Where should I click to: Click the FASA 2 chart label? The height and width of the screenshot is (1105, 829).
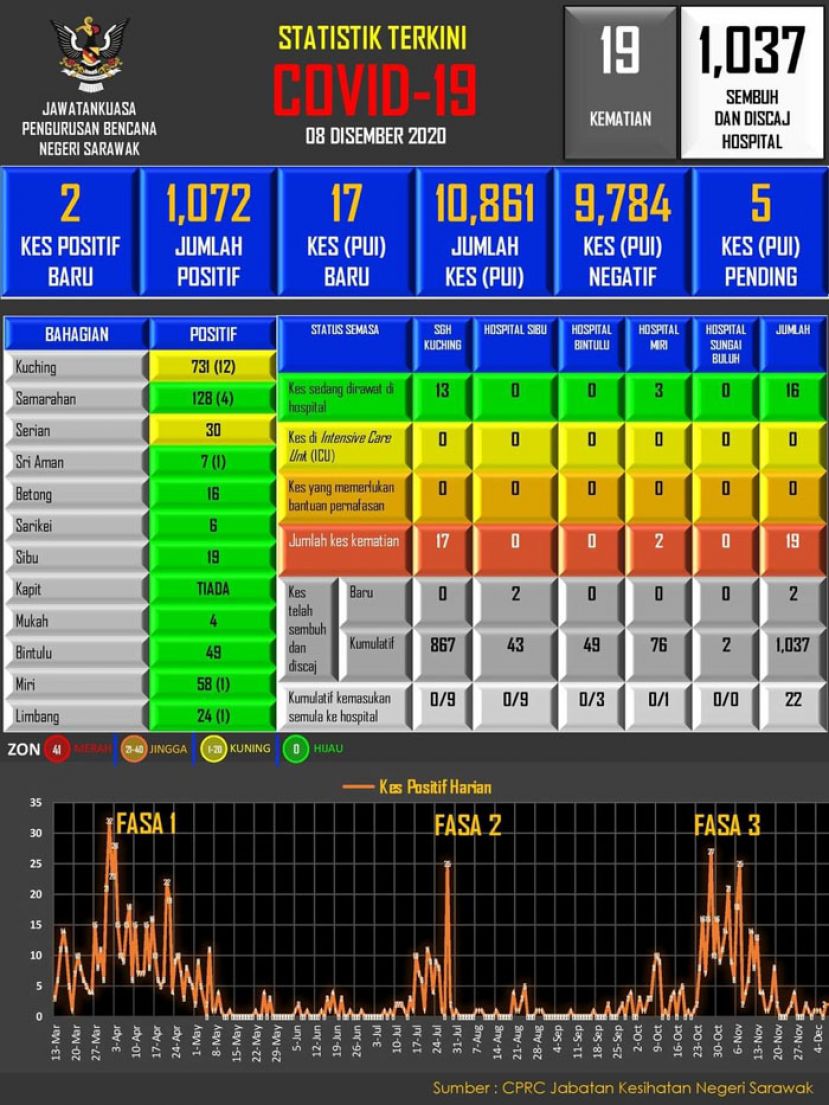click(467, 826)
